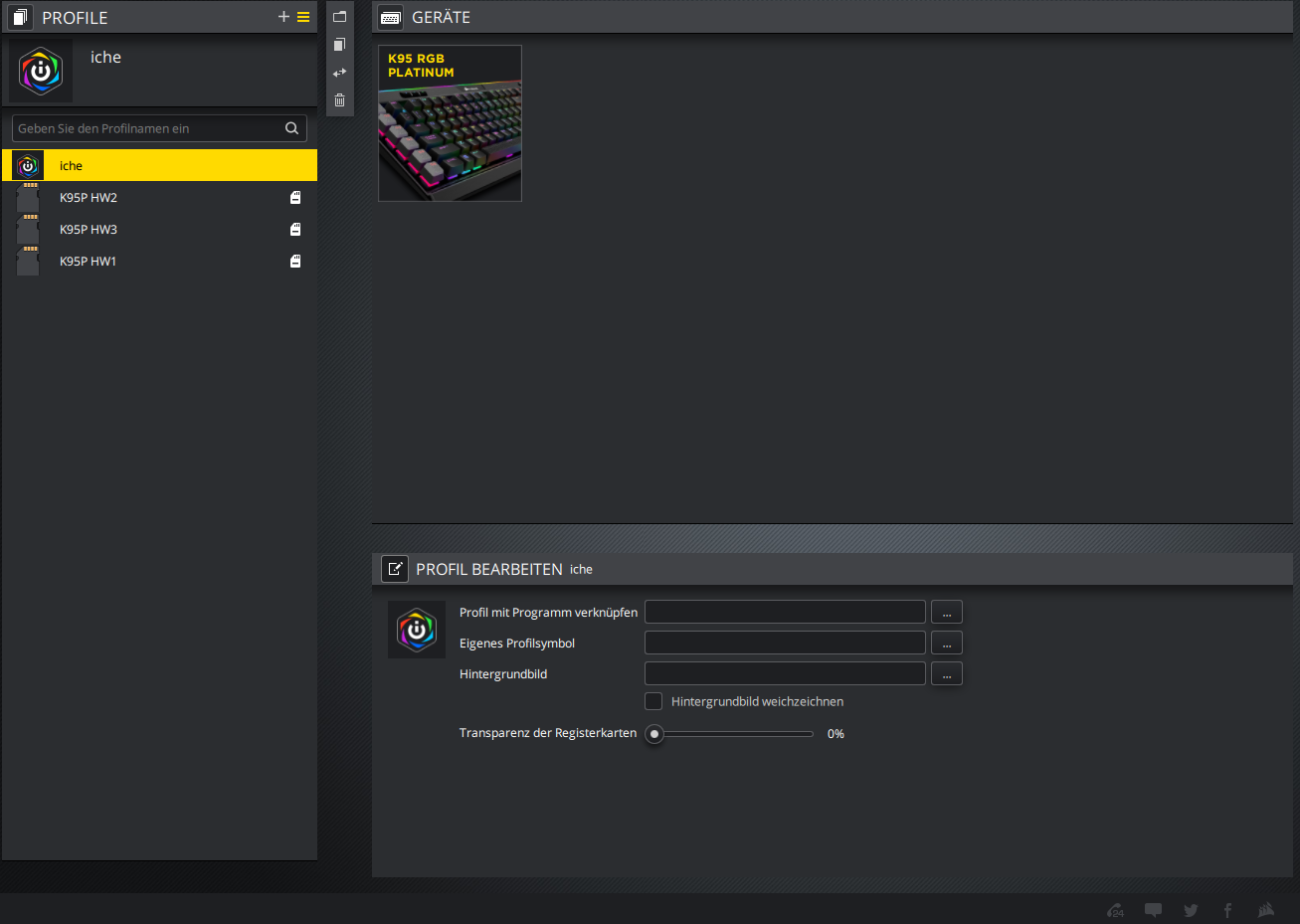Click profile symbol in PROFIL BEARBEITEN section
Image resolution: width=1300 pixels, height=924 pixels.
point(417,630)
